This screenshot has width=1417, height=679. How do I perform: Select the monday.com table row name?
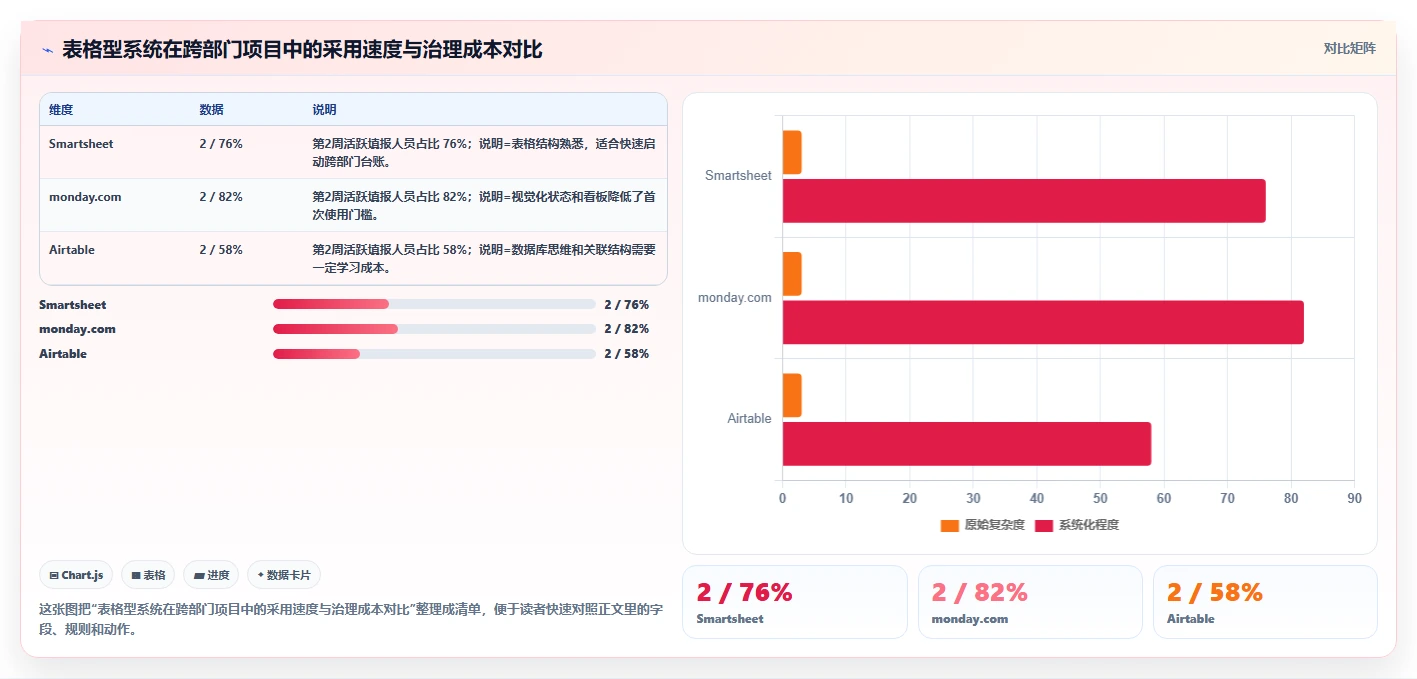click(x=85, y=197)
